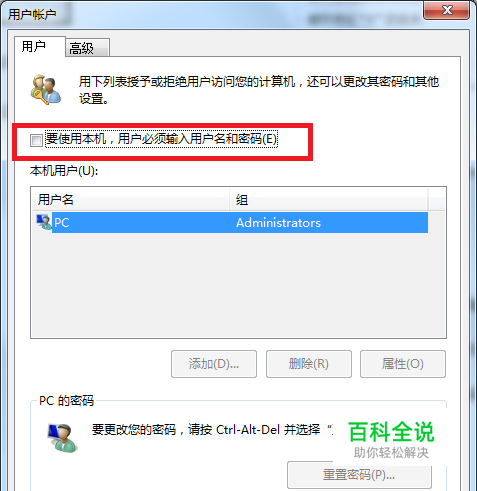Sort list by 组 column header
Image resolution: width=477 pixels, height=491 pixels.
[329, 199]
